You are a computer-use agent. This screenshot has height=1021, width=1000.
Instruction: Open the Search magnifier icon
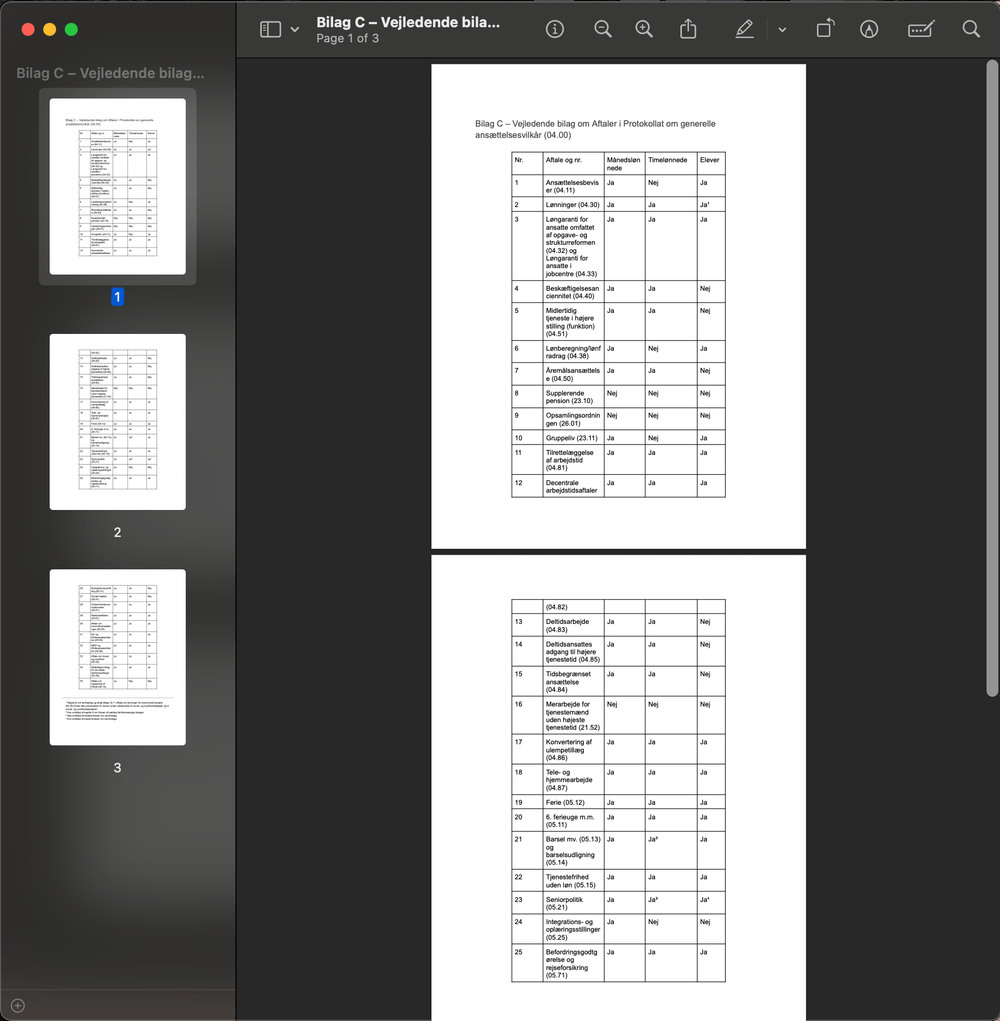pyautogui.click(x=971, y=30)
